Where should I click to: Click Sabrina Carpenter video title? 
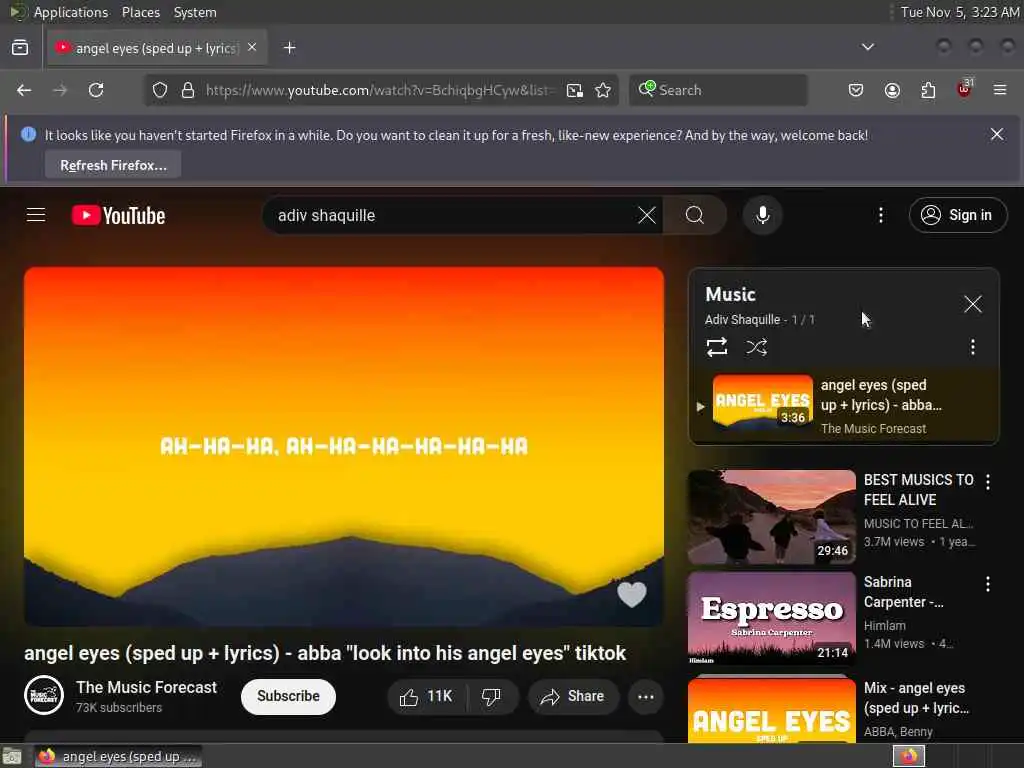tap(903, 592)
